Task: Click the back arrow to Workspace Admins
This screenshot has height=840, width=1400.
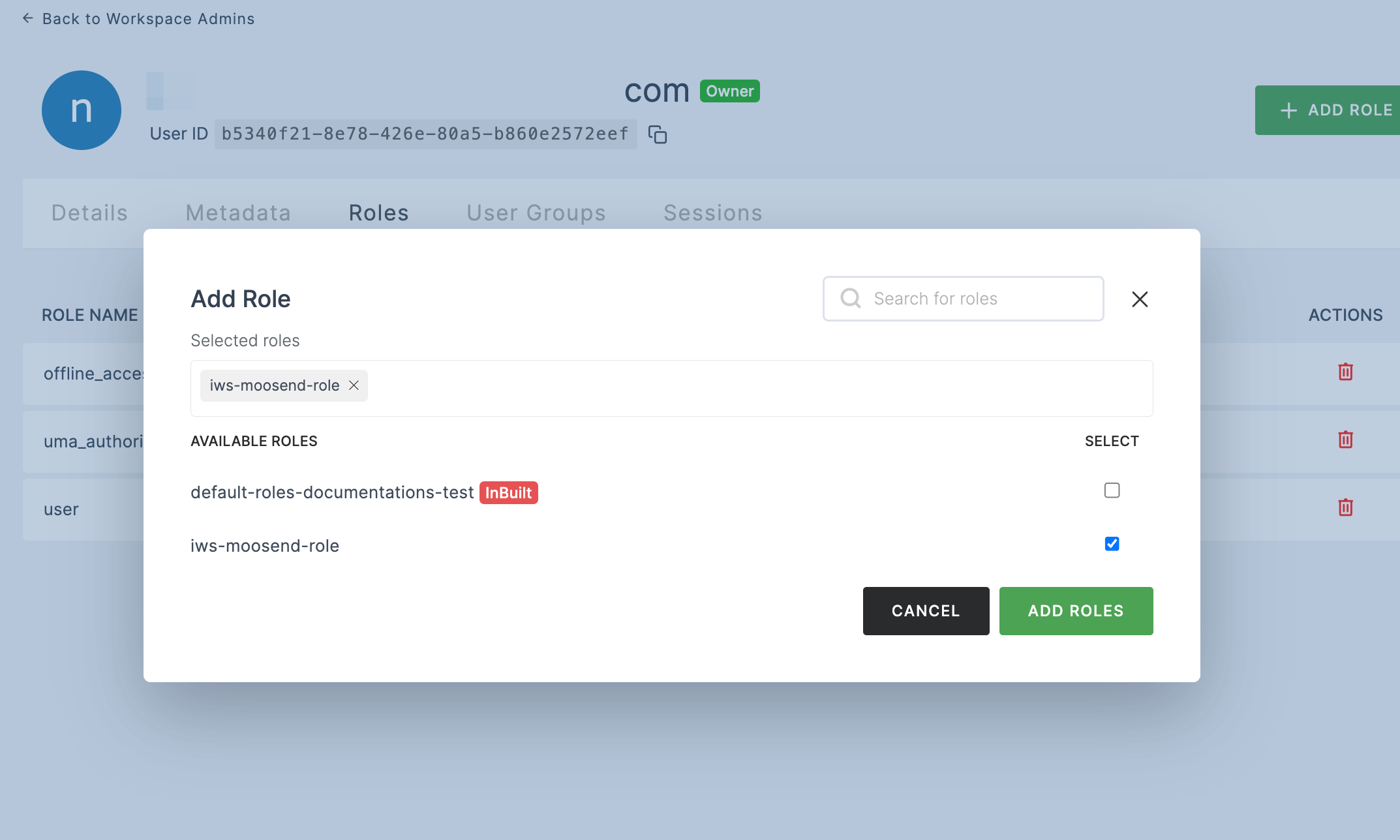Action: tap(26, 17)
